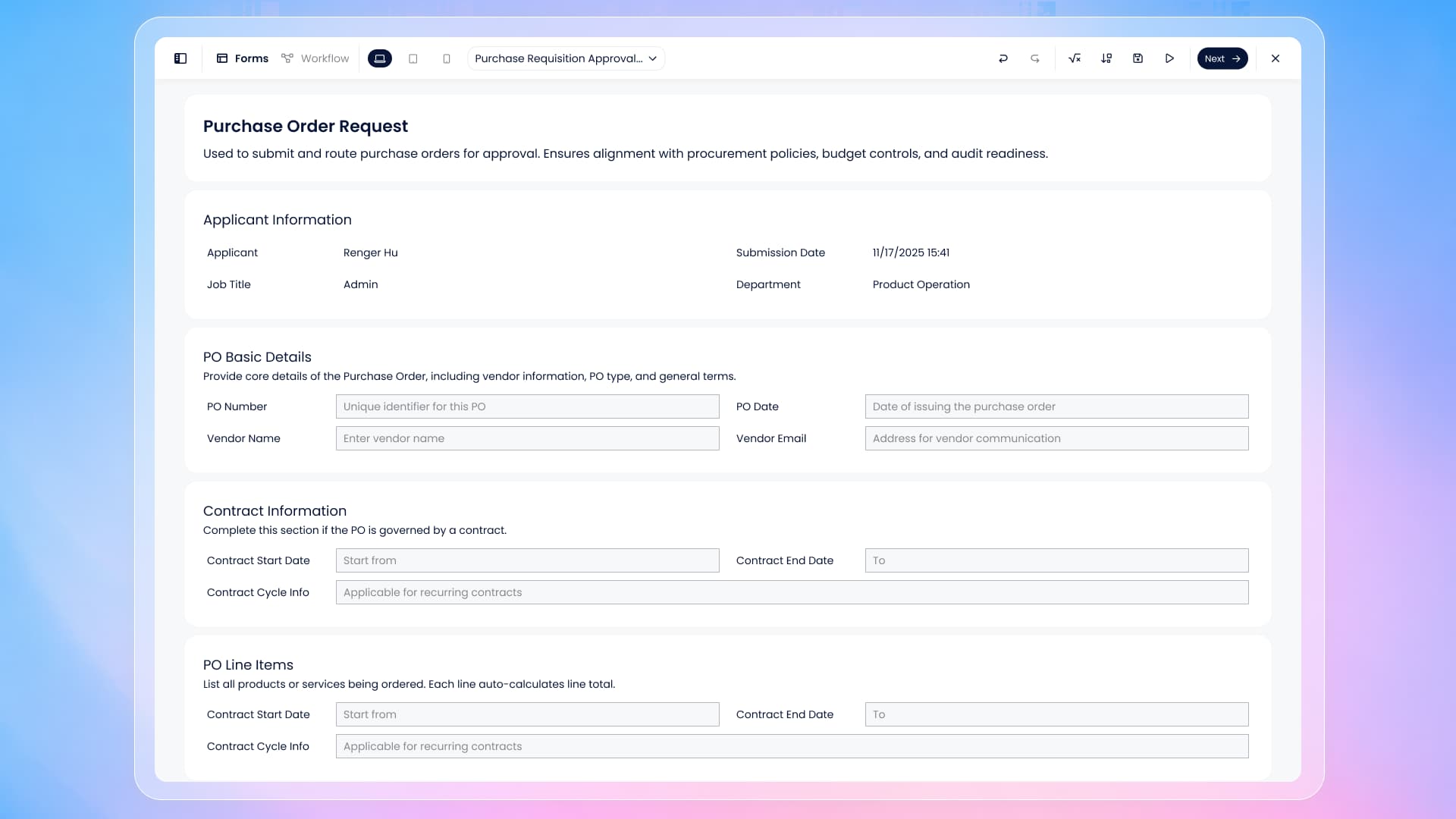1456x819 pixels.
Task: Open the Forms tab
Action: 243,58
